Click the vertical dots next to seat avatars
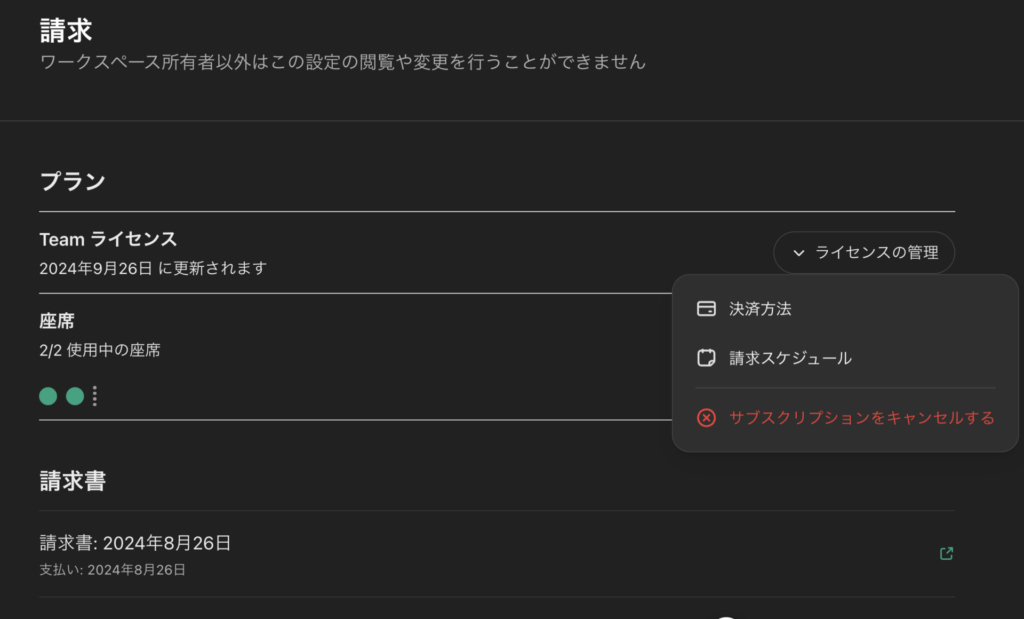1024x619 pixels. [x=95, y=396]
